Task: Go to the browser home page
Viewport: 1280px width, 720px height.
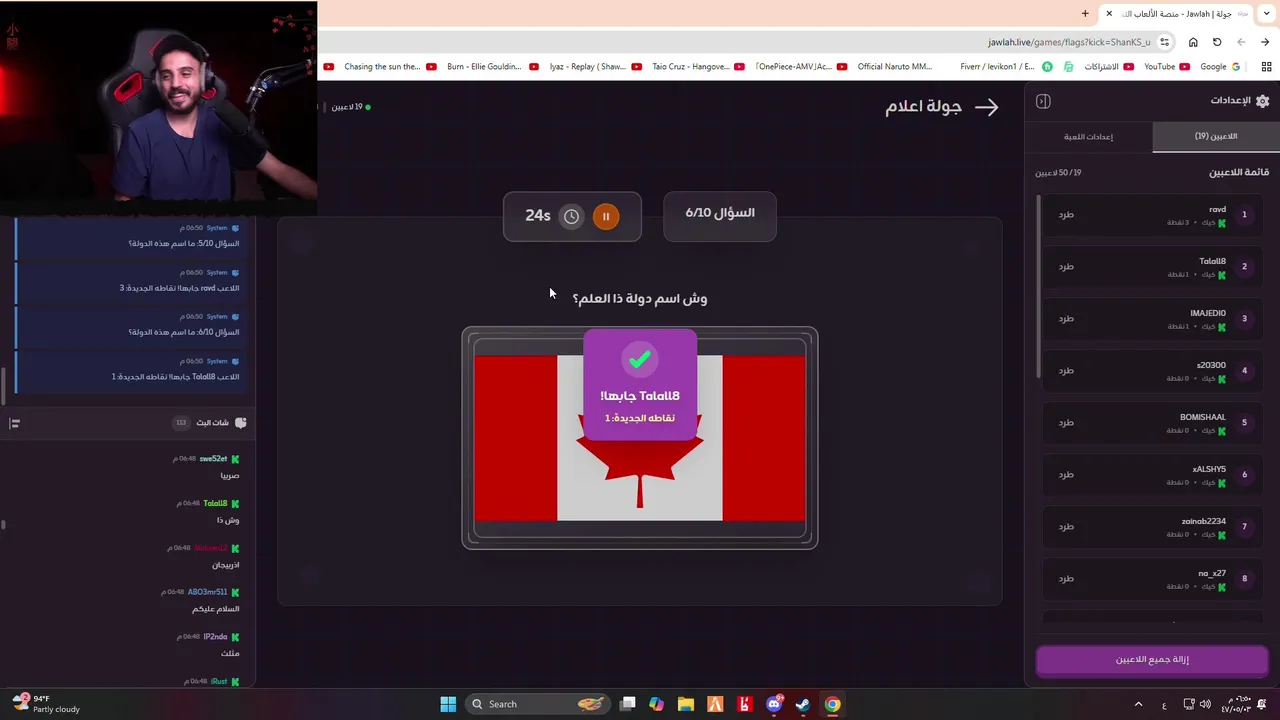Action: click(x=1193, y=42)
